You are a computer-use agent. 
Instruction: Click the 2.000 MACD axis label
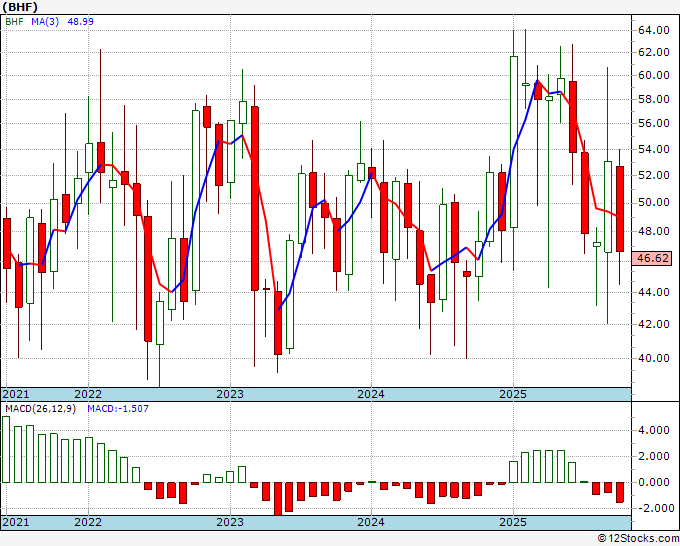point(654,456)
